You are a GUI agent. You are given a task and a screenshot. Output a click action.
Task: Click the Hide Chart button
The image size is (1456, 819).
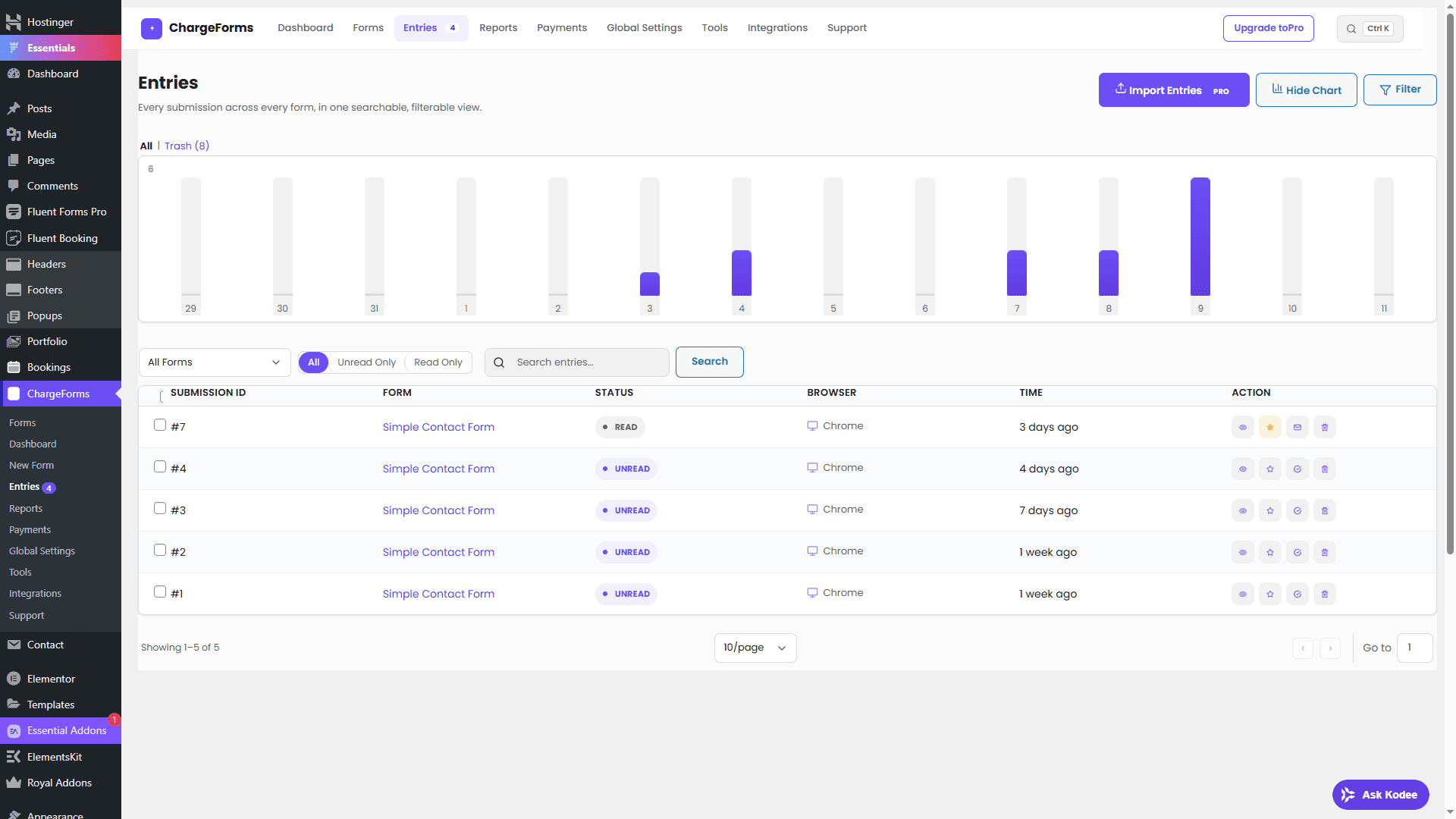click(1307, 90)
